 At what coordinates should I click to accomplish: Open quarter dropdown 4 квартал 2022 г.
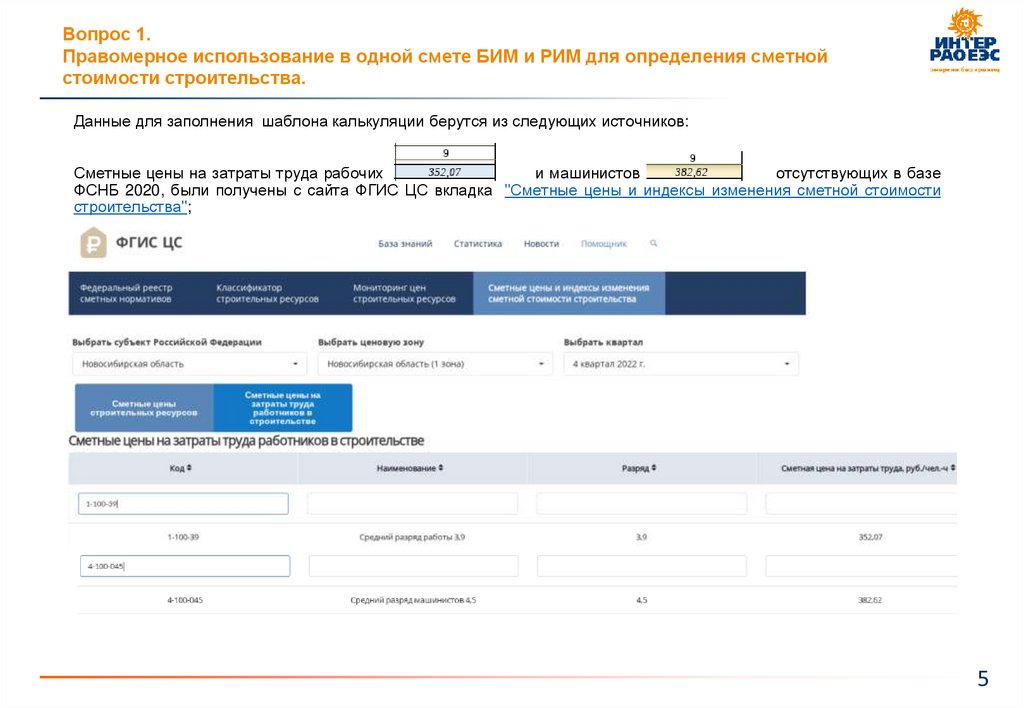tap(680, 364)
